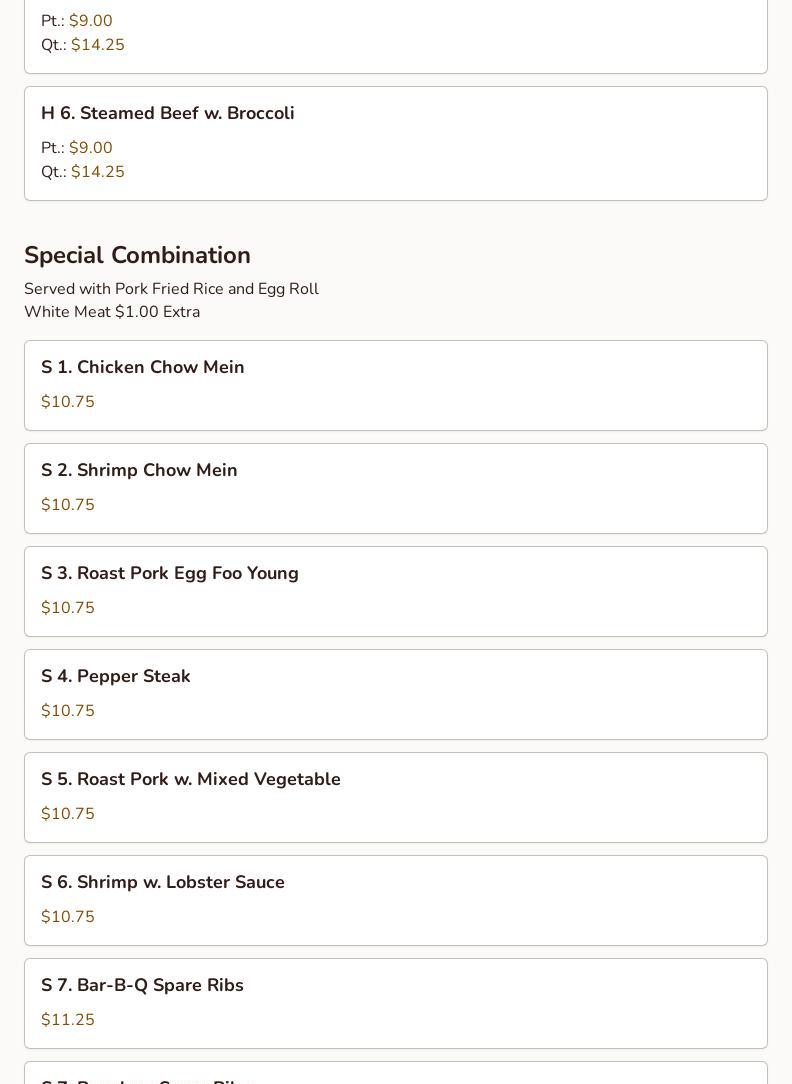Open the S 4. Pepper Steak item
This screenshot has width=792, height=1084.
click(x=116, y=677)
